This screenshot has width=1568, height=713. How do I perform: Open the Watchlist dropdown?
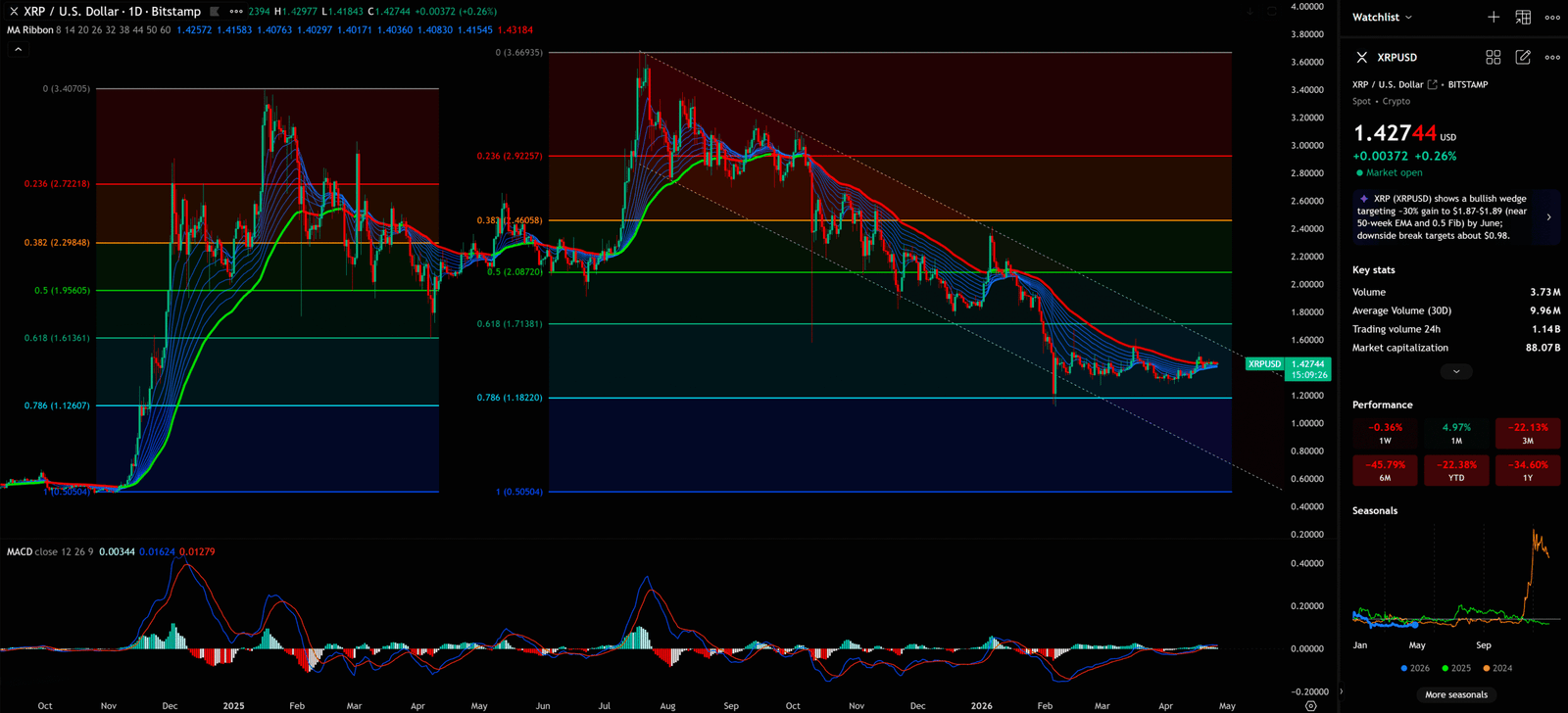[x=1382, y=17]
